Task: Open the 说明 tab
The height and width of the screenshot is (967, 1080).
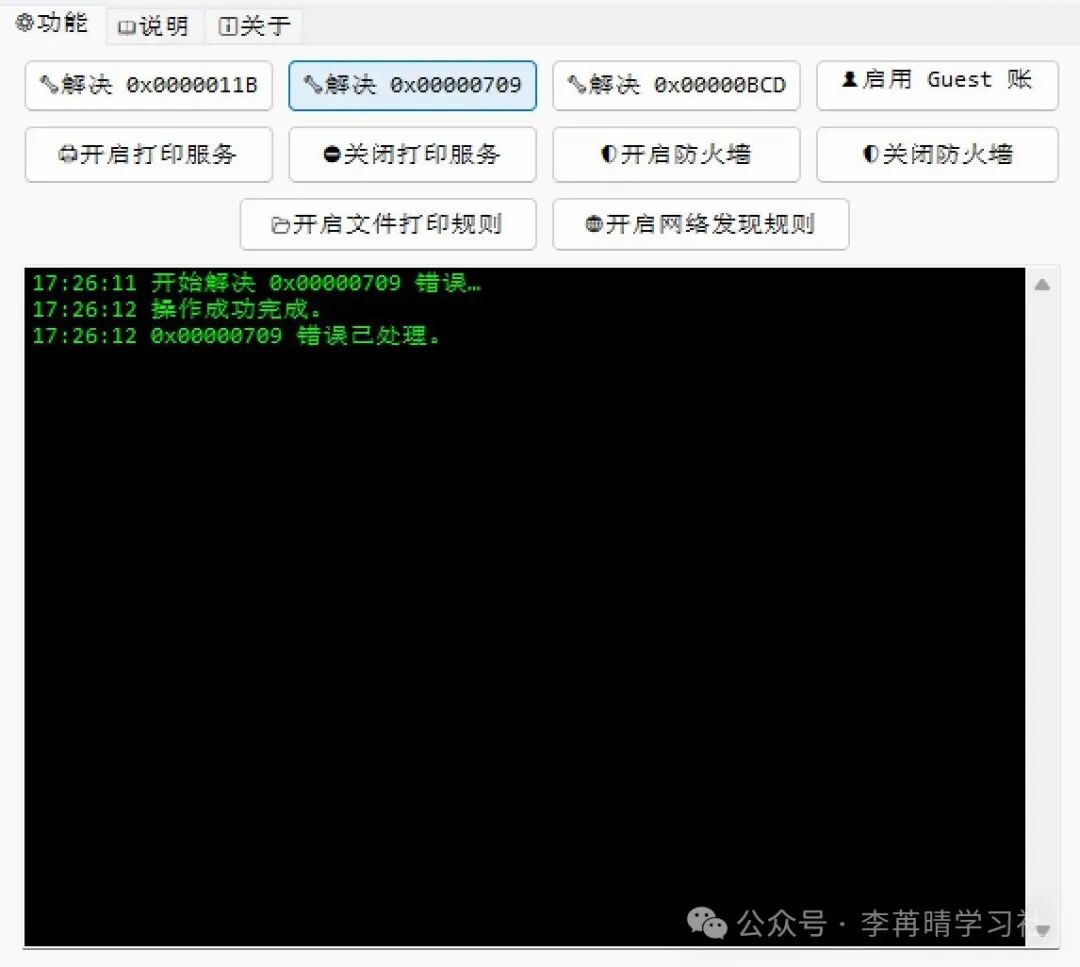Action: (154, 26)
